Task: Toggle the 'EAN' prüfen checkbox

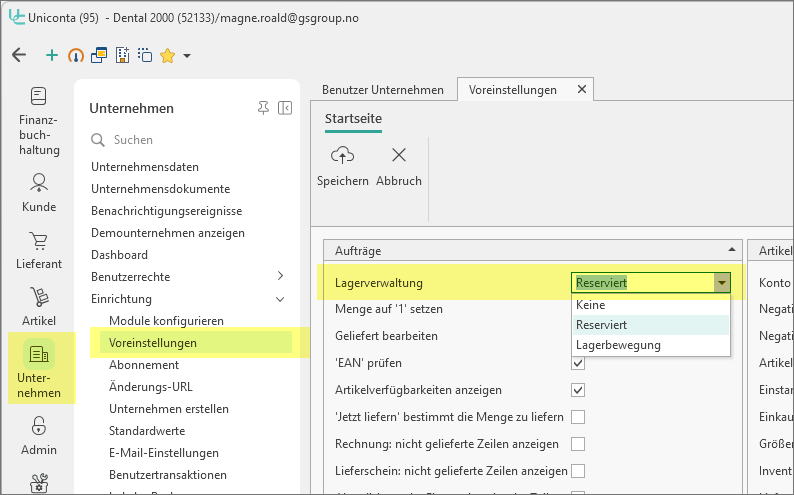Action: [578, 363]
